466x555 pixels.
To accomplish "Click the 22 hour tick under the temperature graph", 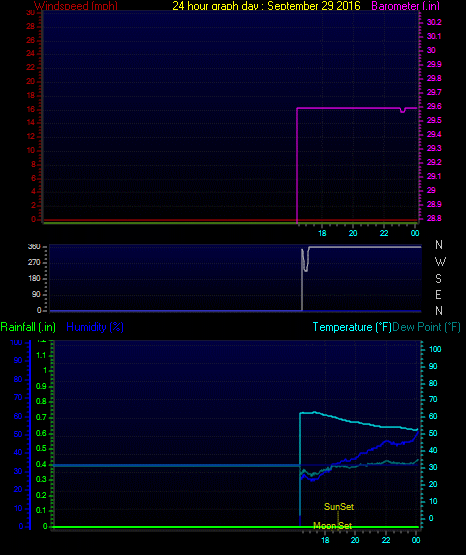I will point(386,540).
